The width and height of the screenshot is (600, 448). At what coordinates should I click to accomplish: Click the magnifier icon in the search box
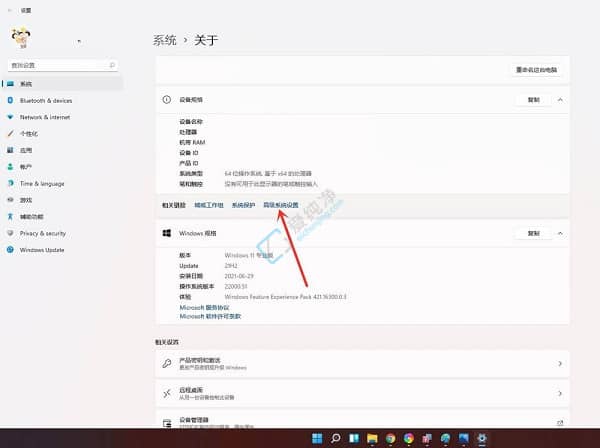coord(112,65)
